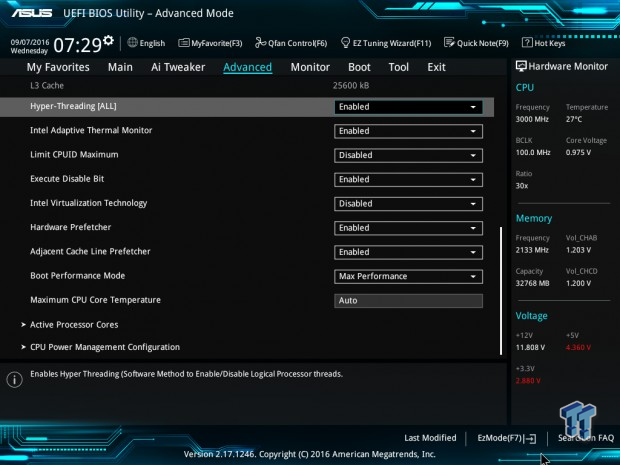Click the Maximum CPU Core Temperature field

point(408,301)
